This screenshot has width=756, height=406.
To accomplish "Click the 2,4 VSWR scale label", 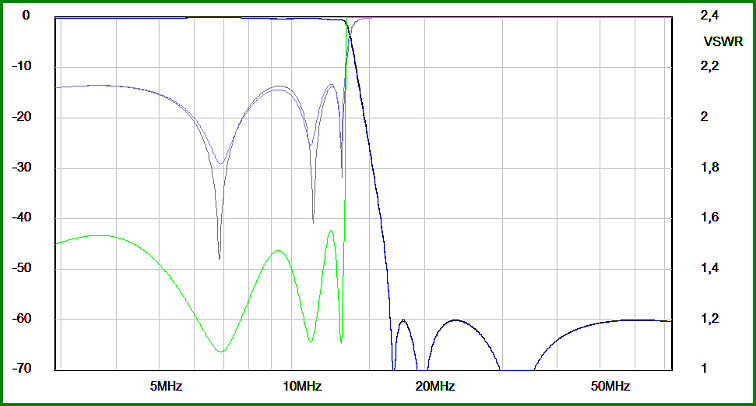I will tap(709, 16).
